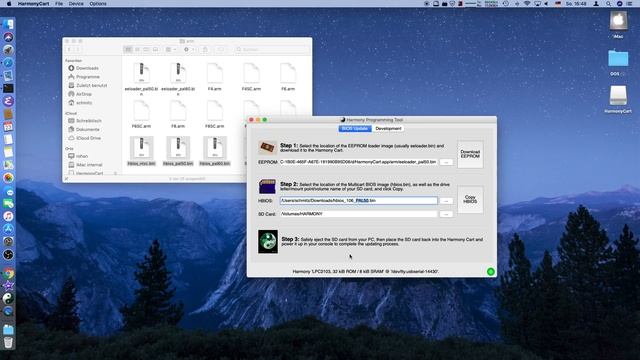Open the Trash in the Dock
Screen dimensions: 640x360
tap(8, 342)
